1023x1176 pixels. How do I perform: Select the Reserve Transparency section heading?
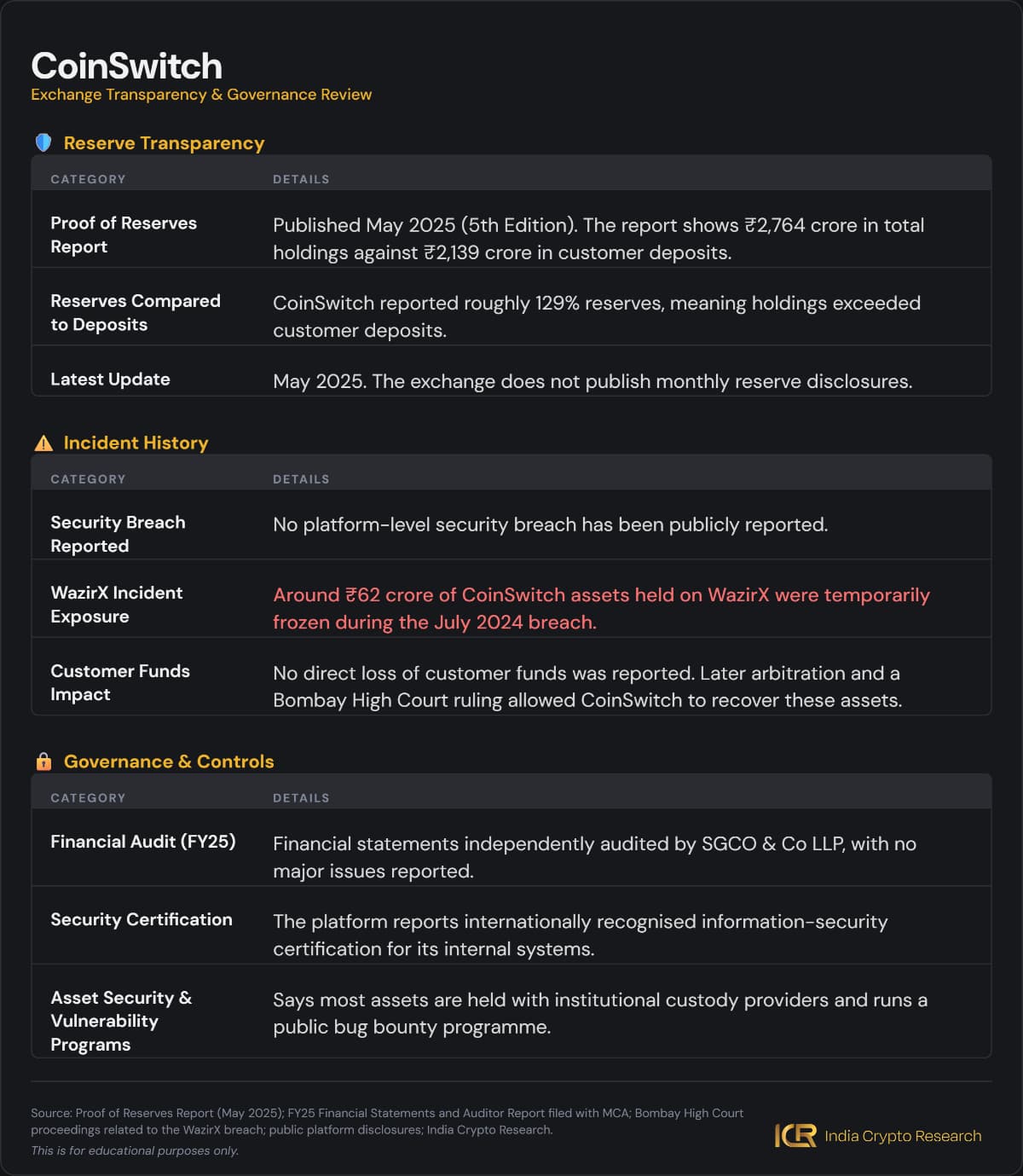tap(164, 143)
